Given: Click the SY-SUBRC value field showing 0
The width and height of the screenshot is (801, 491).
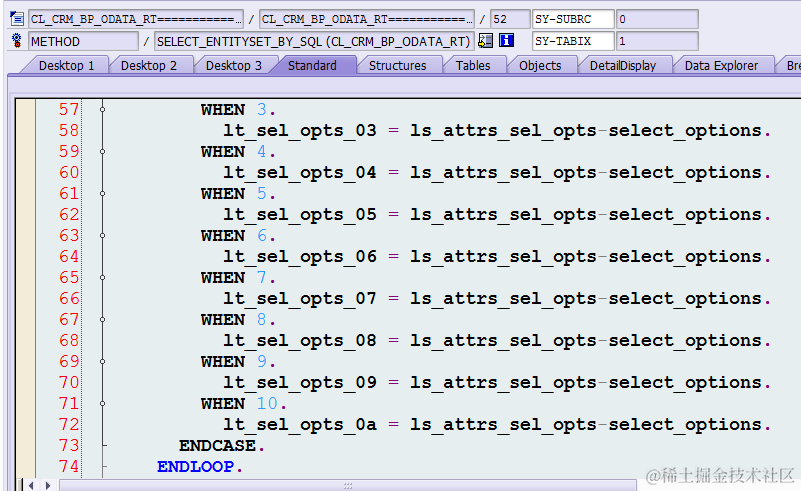Looking at the screenshot, I should pos(657,19).
